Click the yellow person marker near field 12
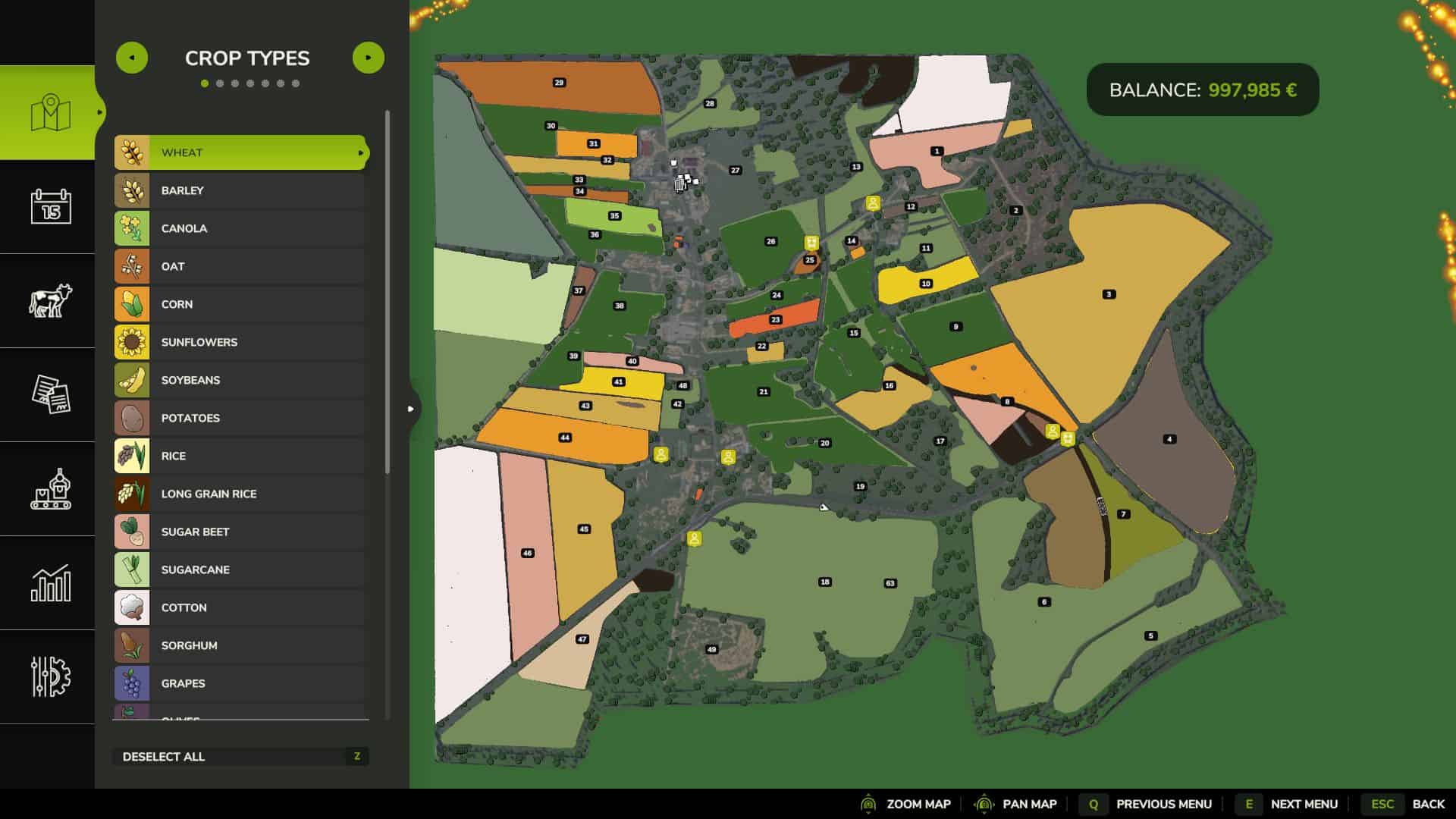This screenshot has width=1456, height=819. tap(873, 203)
